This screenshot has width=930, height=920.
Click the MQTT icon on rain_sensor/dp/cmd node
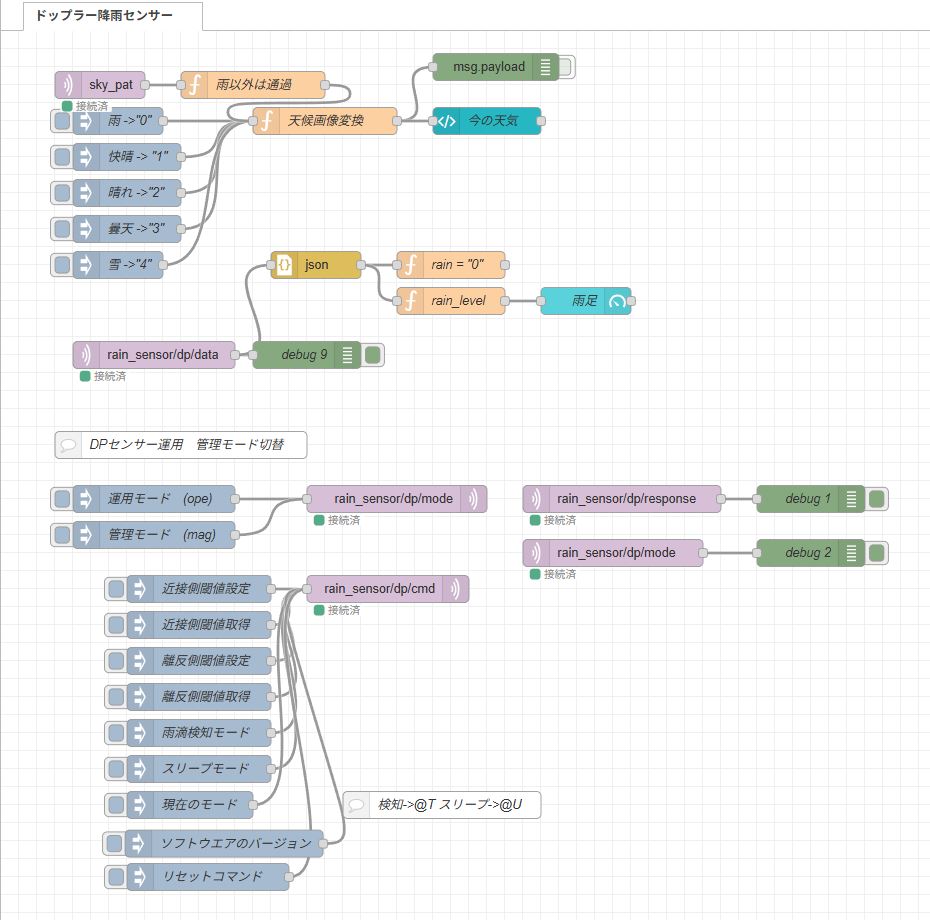click(x=455, y=590)
